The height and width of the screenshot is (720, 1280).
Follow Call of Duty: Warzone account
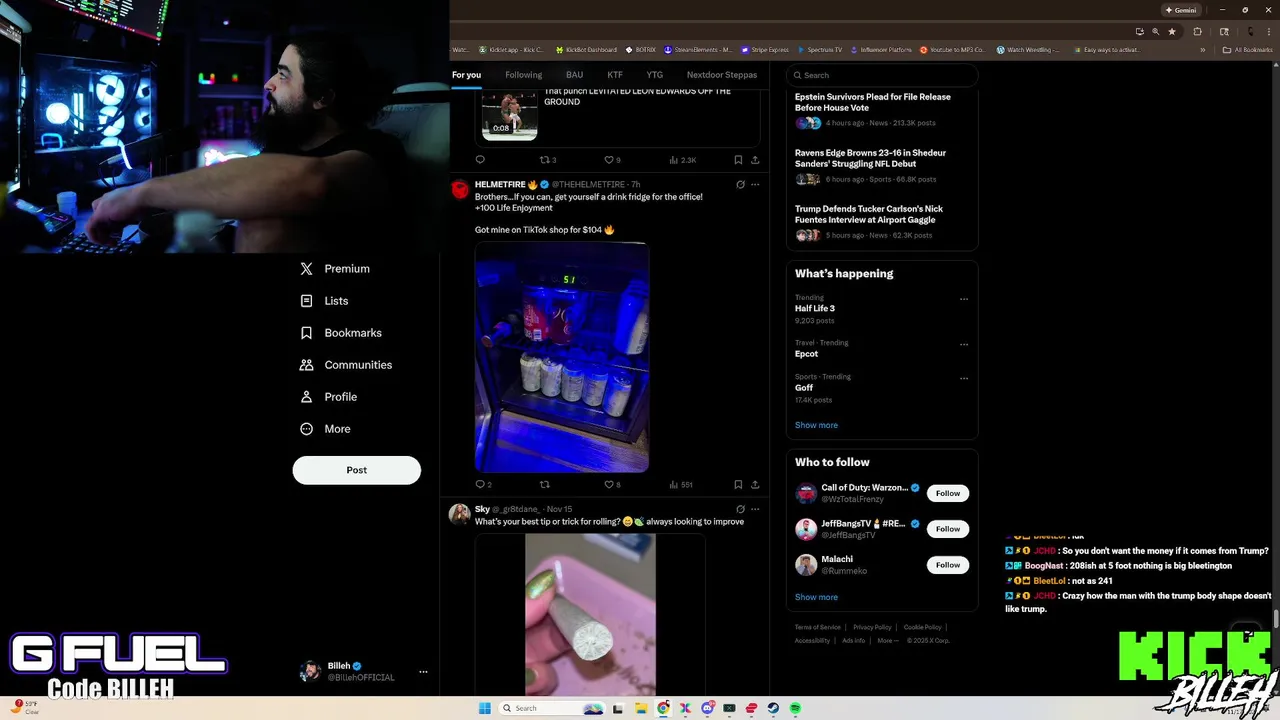click(x=948, y=493)
